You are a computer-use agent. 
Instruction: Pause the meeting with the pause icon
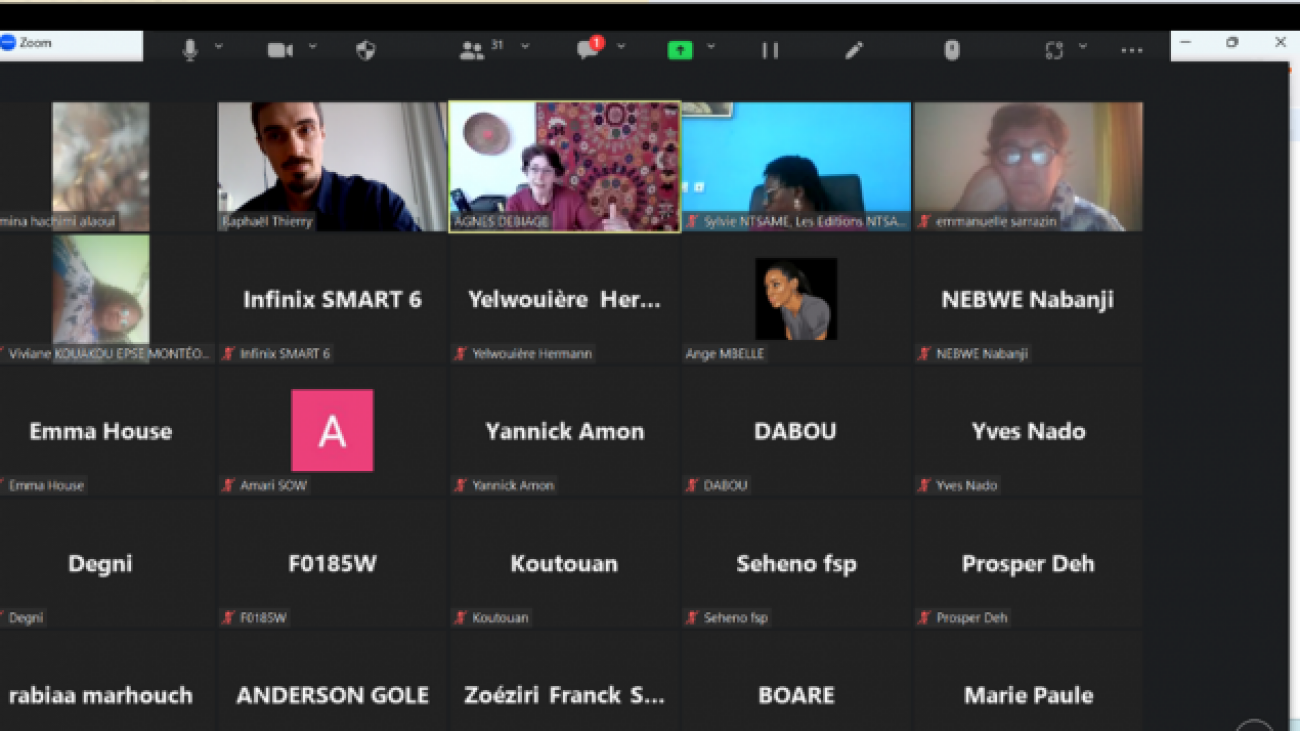(769, 49)
